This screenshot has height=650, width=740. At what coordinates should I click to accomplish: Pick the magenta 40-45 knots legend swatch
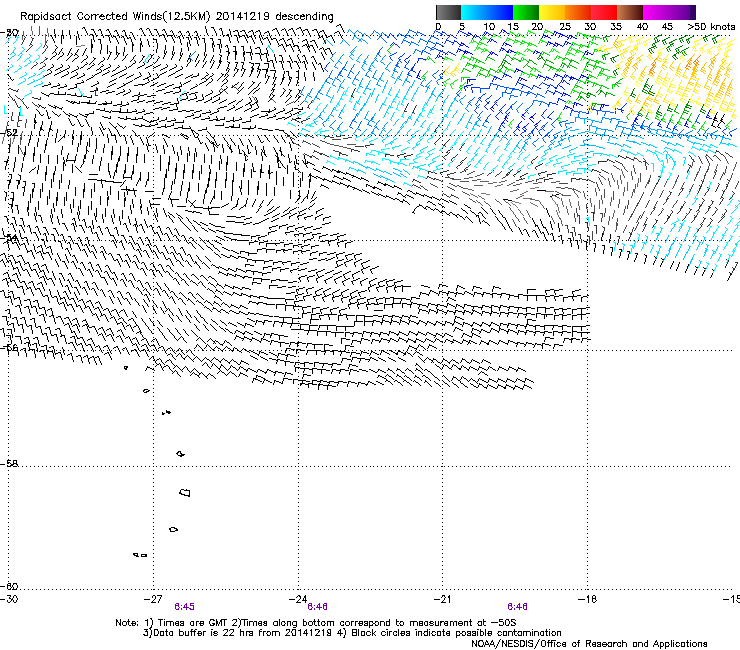(656, 12)
